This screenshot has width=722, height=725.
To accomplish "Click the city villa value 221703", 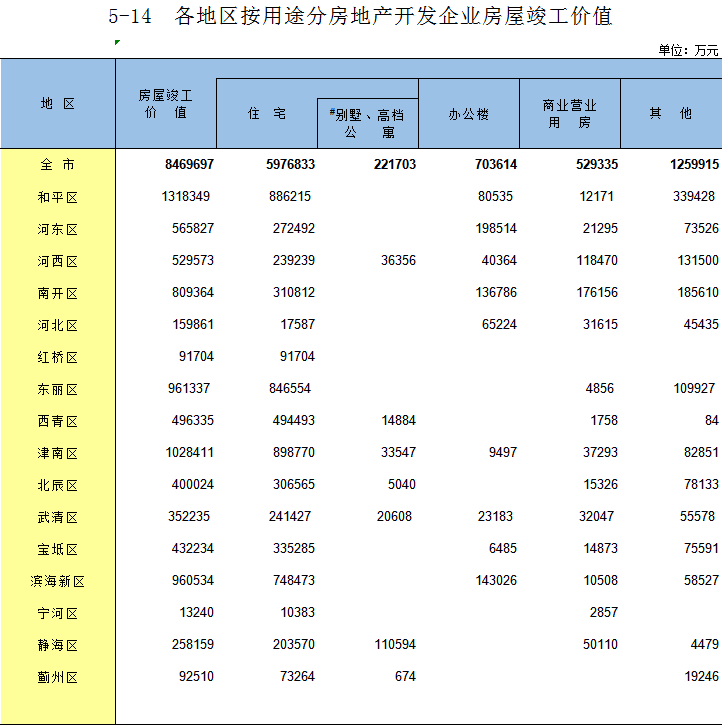I will [395, 164].
